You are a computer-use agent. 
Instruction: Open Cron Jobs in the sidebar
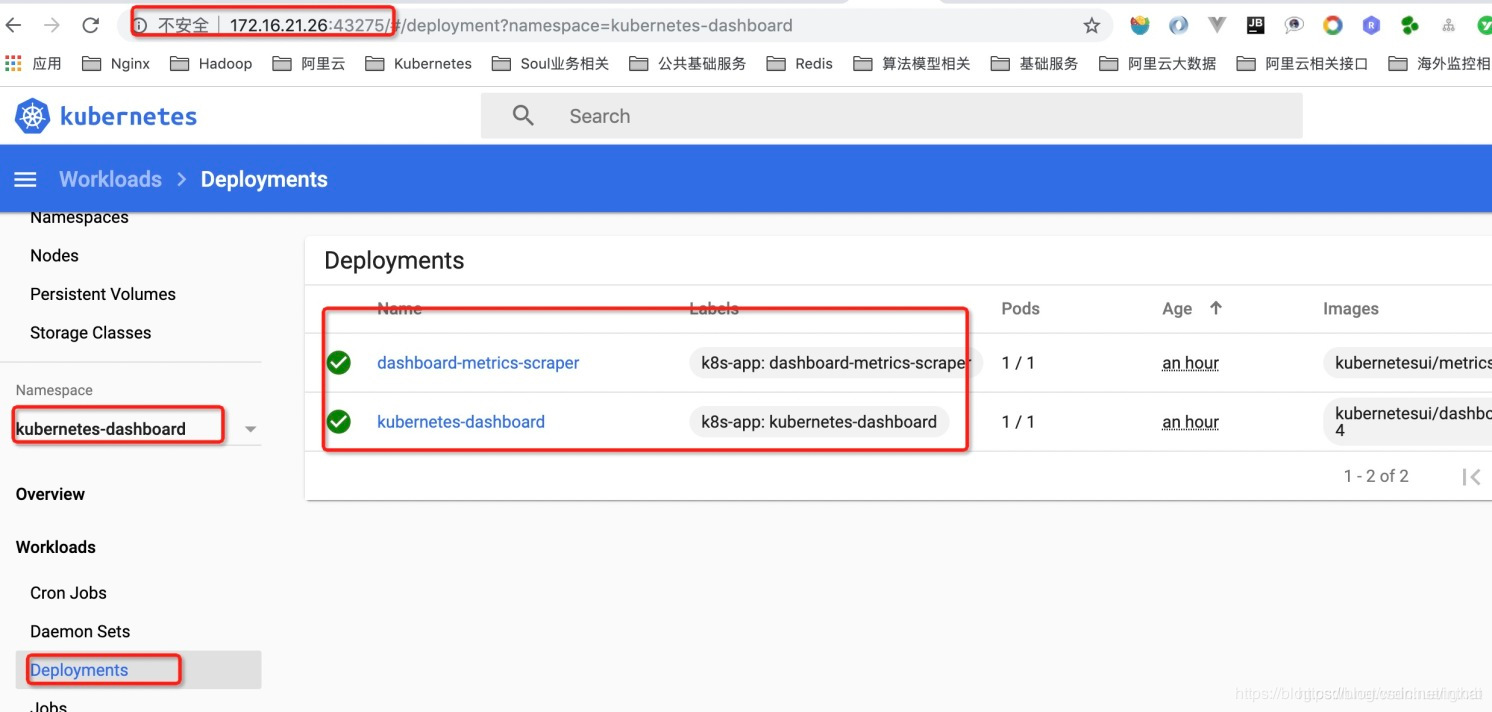tap(68, 593)
